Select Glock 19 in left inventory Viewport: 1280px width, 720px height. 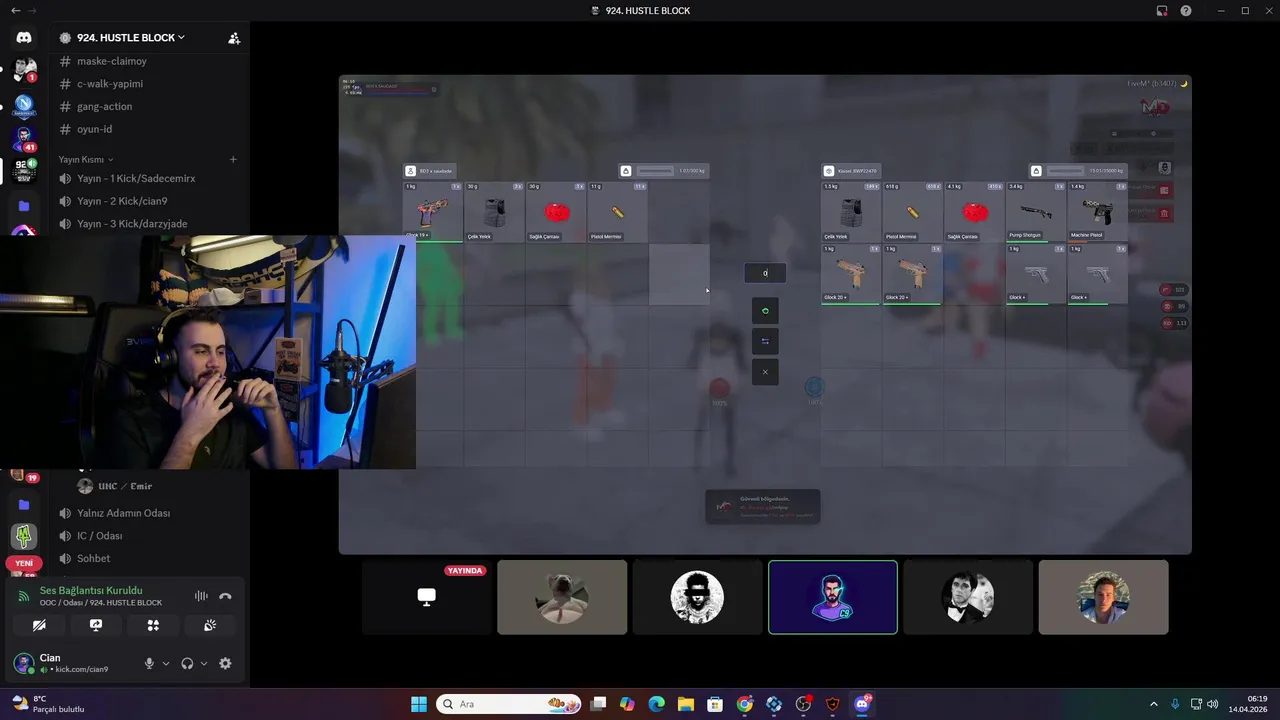(x=433, y=212)
